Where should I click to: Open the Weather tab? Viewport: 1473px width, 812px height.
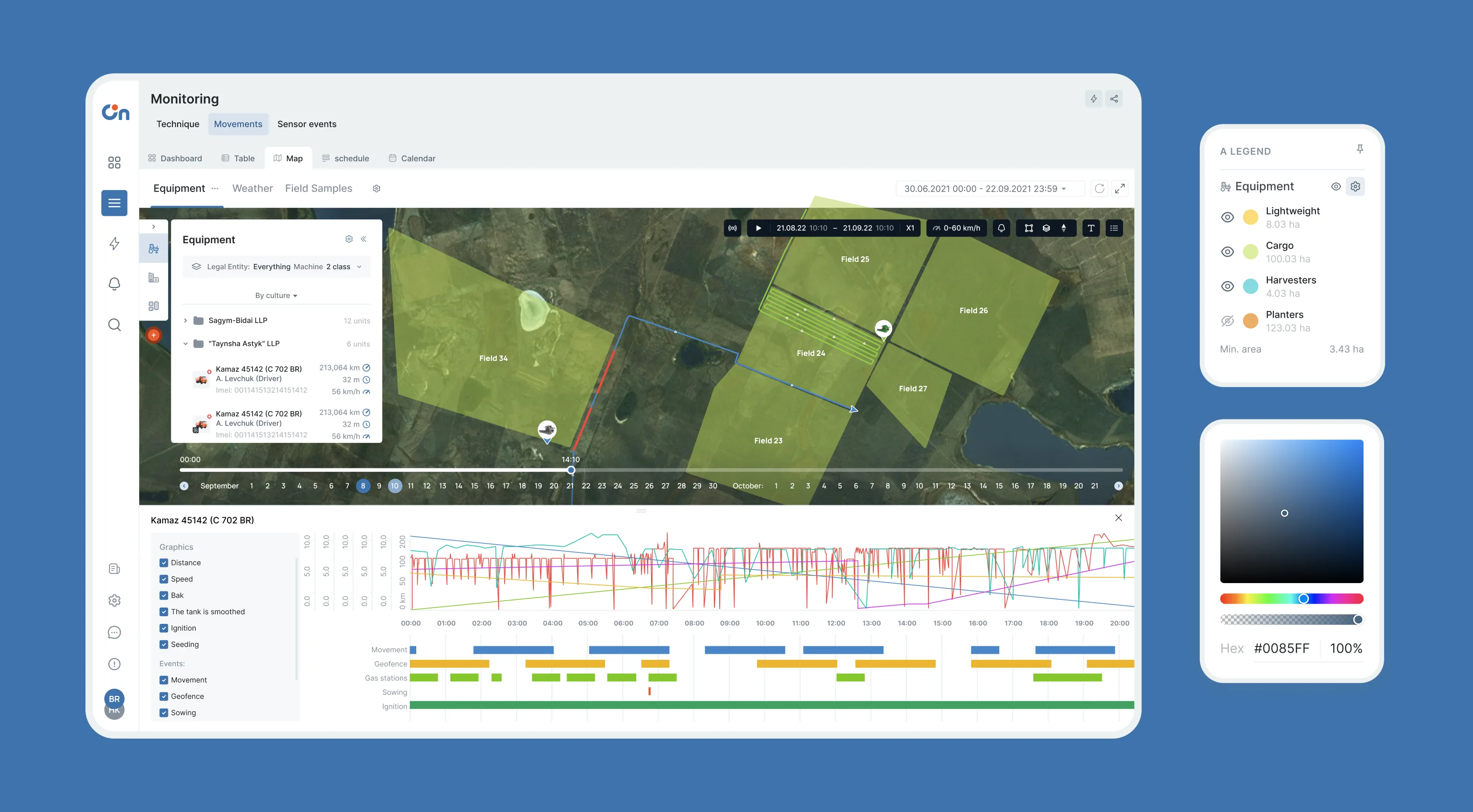(253, 189)
